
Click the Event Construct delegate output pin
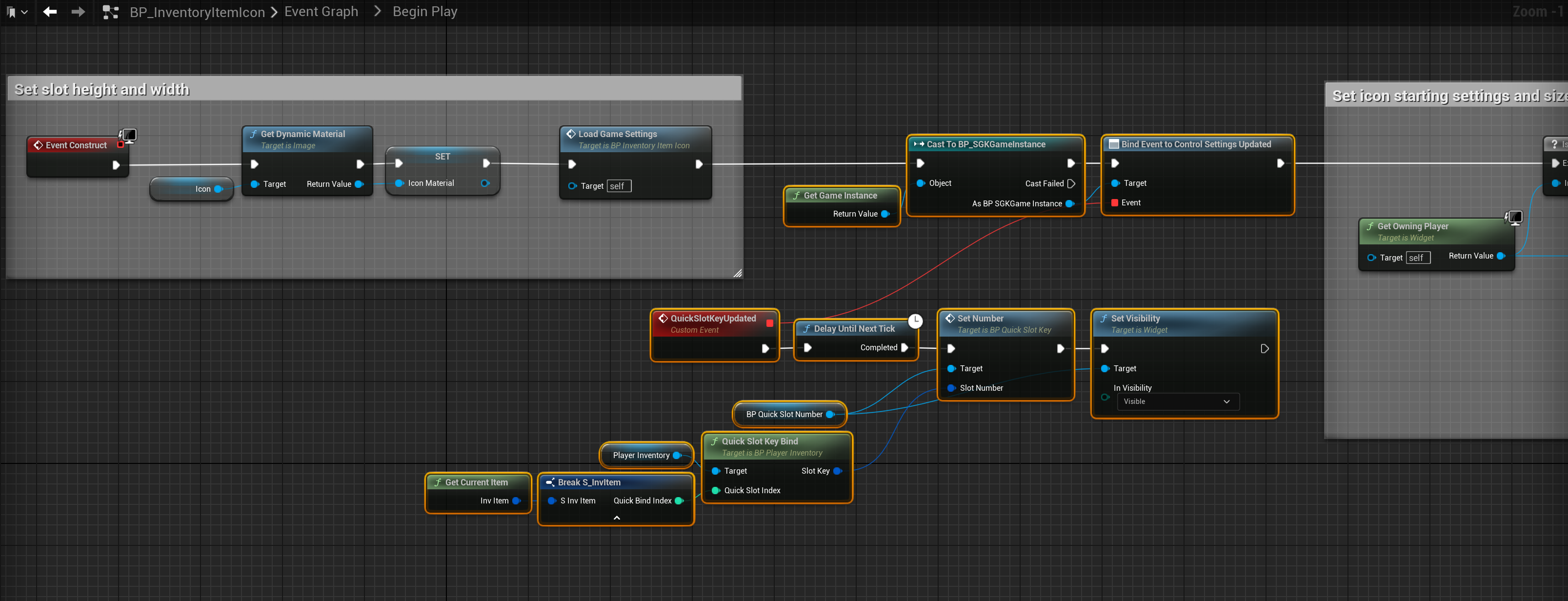click(121, 144)
